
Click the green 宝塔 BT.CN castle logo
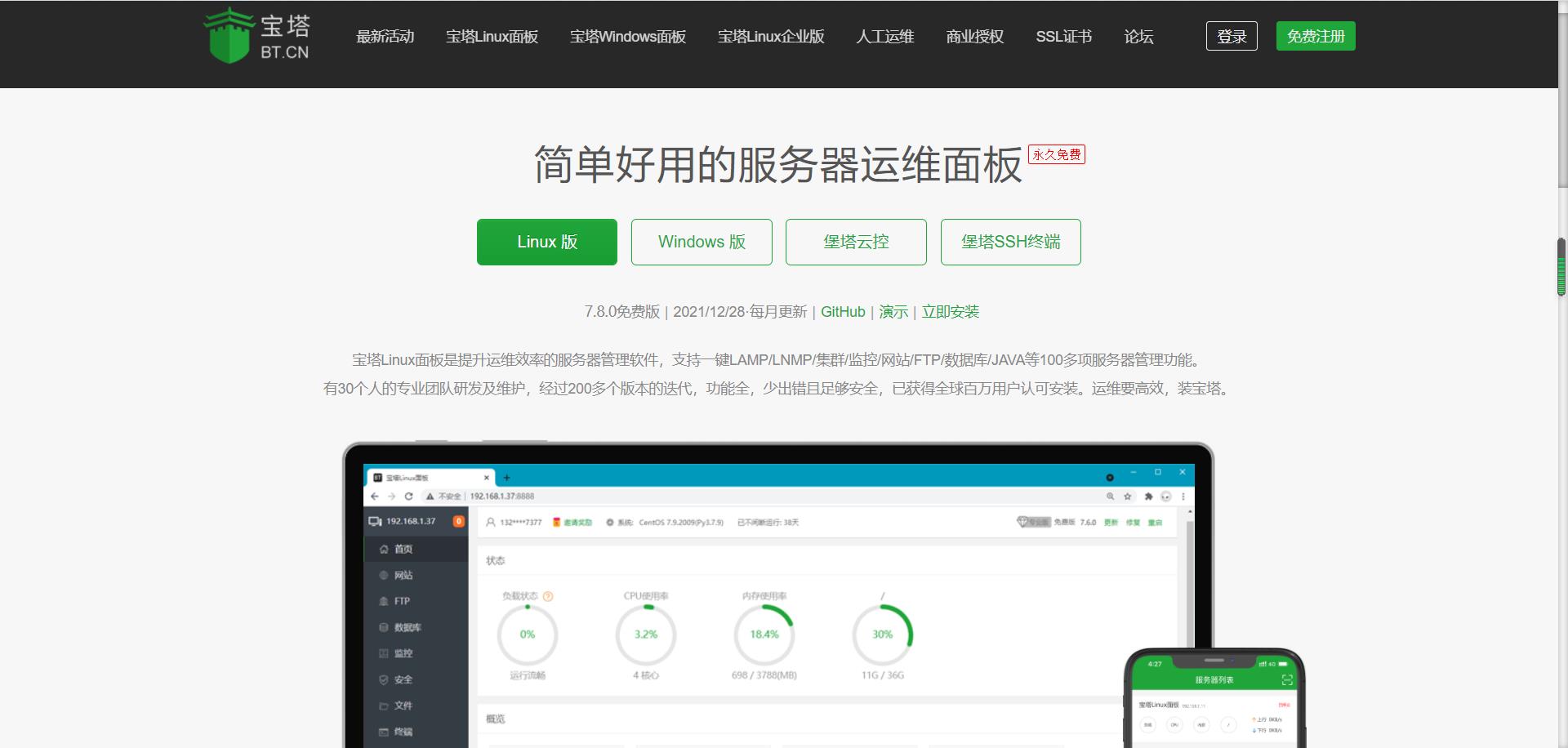[256, 36]
